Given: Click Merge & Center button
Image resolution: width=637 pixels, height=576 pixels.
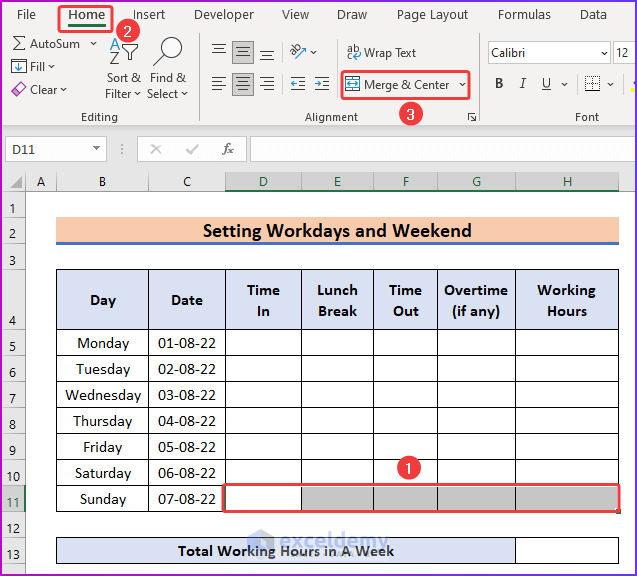Looking at the screenshot, I should pyautogui.click(x=397, y=84).
